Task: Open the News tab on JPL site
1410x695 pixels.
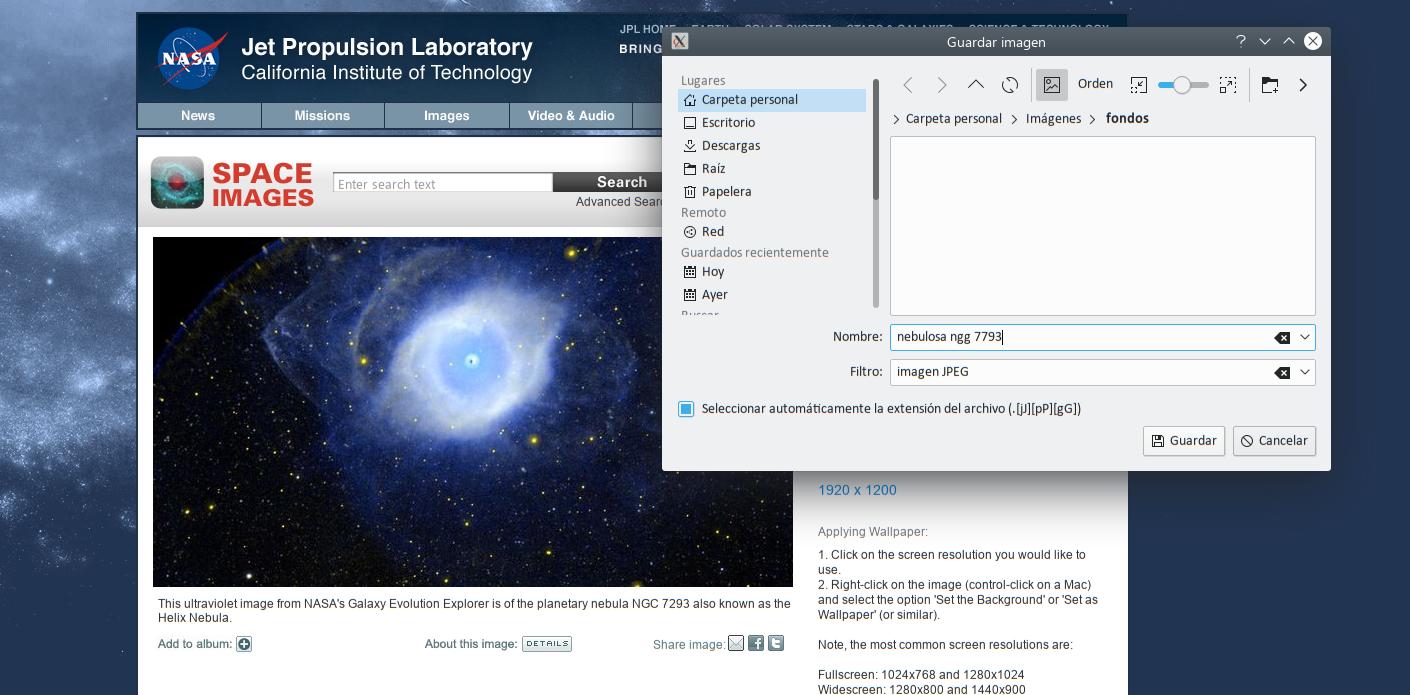Action: 198,116
